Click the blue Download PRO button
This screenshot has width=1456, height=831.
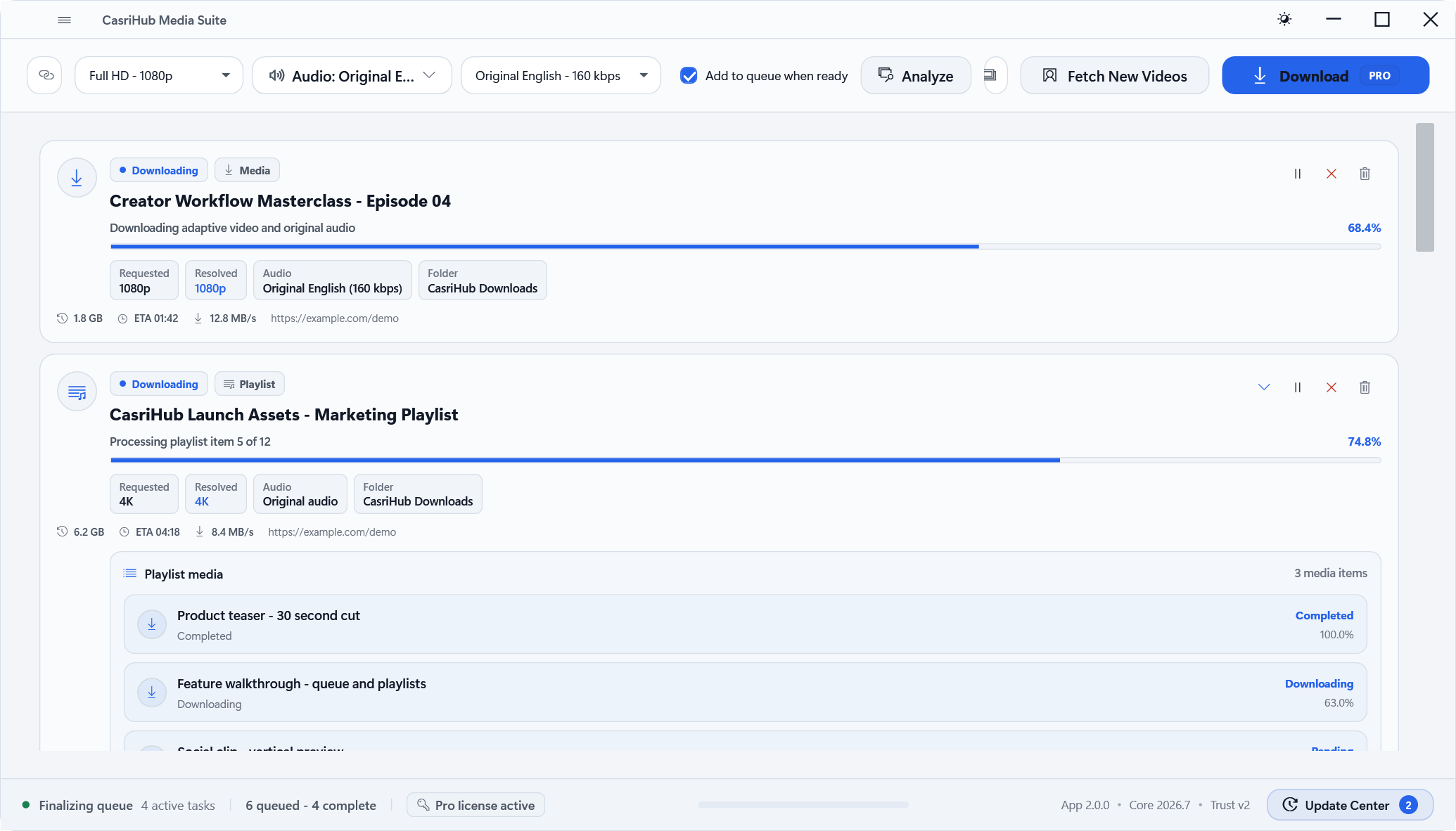(x=1325, y=75)
